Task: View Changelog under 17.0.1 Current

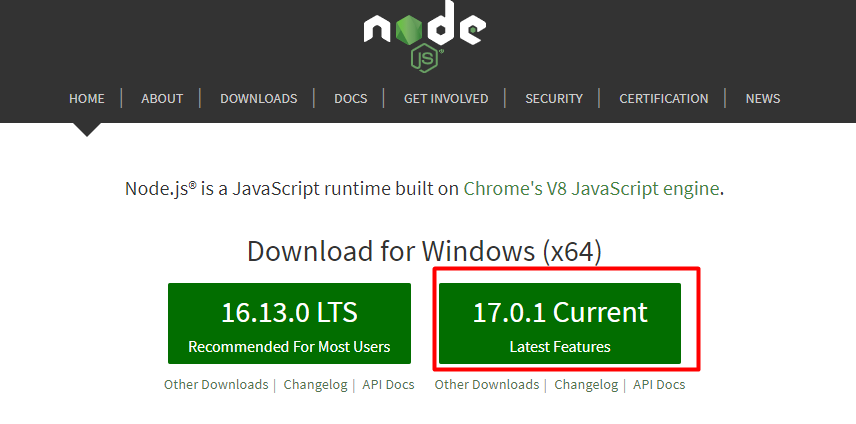Action: pos(586,385)
